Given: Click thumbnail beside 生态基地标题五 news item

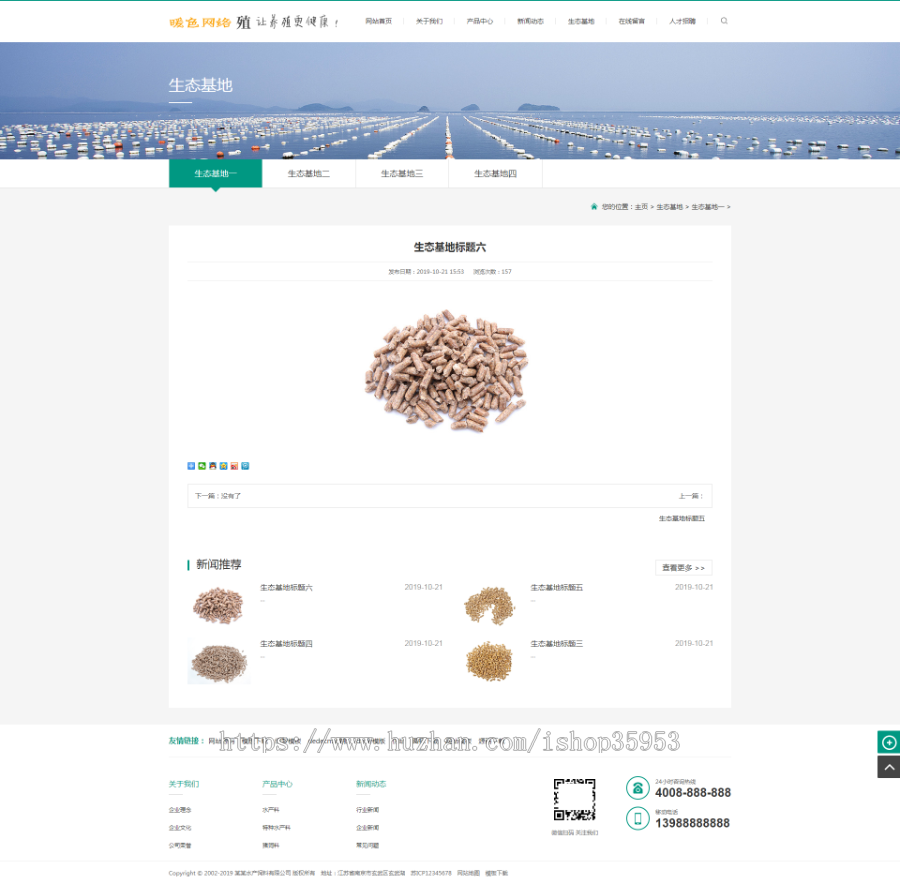Looking at the screenshot, I should (x=489, y=605).
